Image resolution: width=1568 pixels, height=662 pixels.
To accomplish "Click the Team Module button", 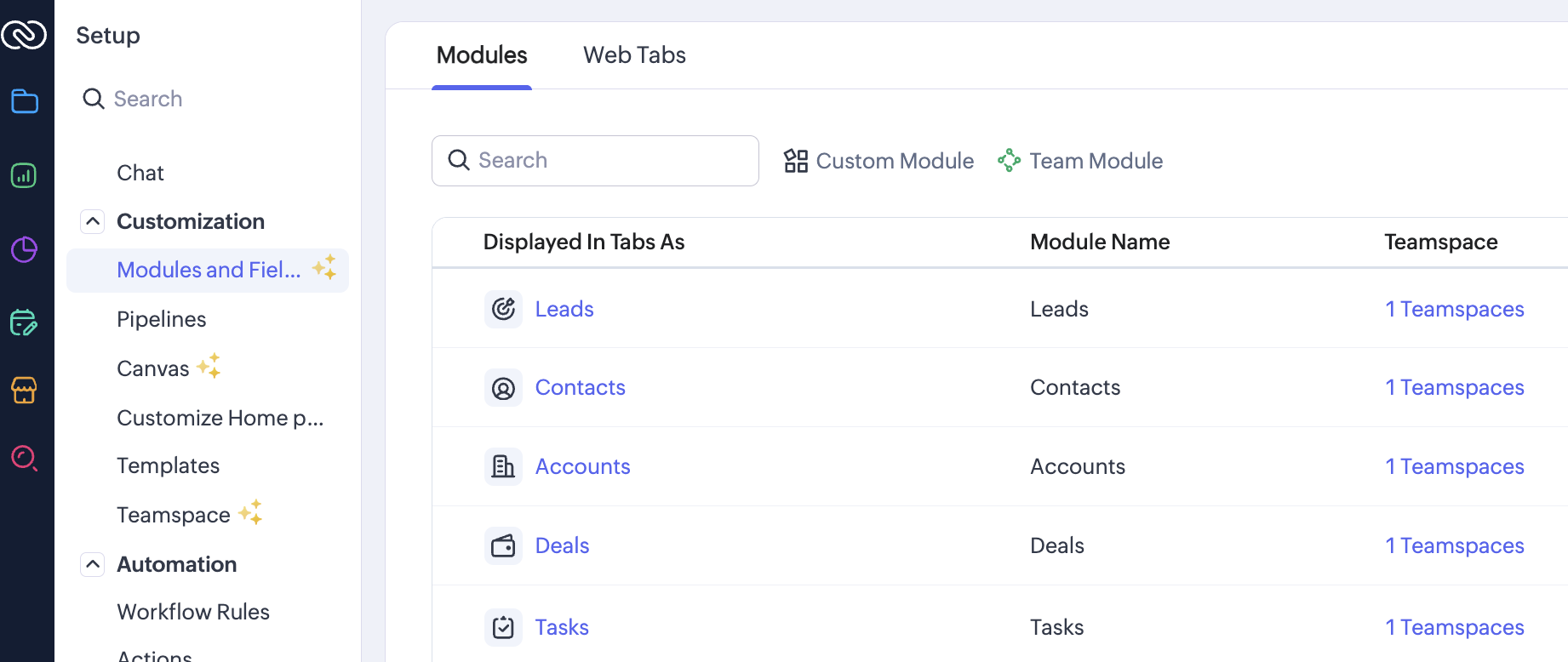I will (x=1080, y=161).
